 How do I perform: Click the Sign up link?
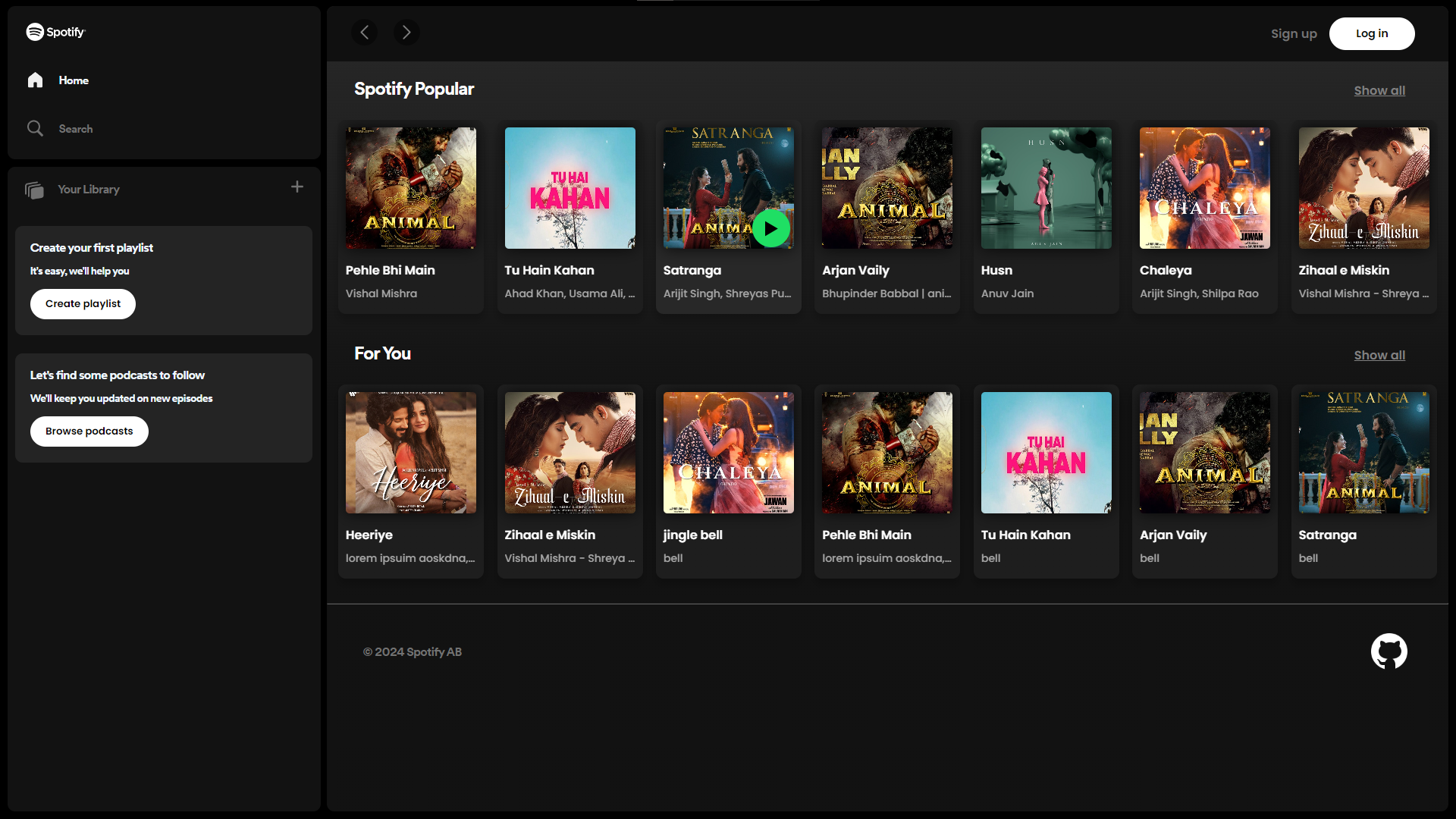click(1294, 33)
